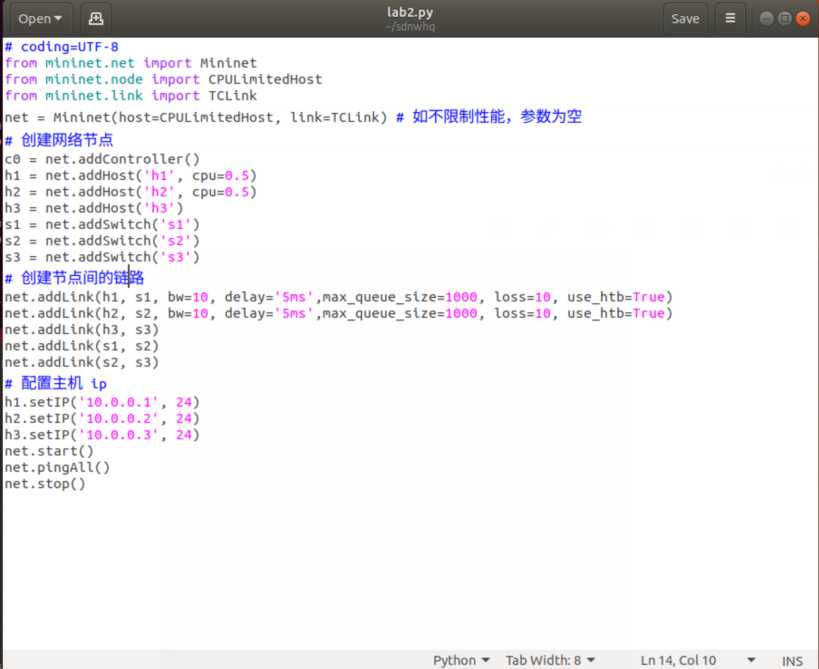Click the 'import Mininet' line
The image size is (819, 669).
point(131,63)
